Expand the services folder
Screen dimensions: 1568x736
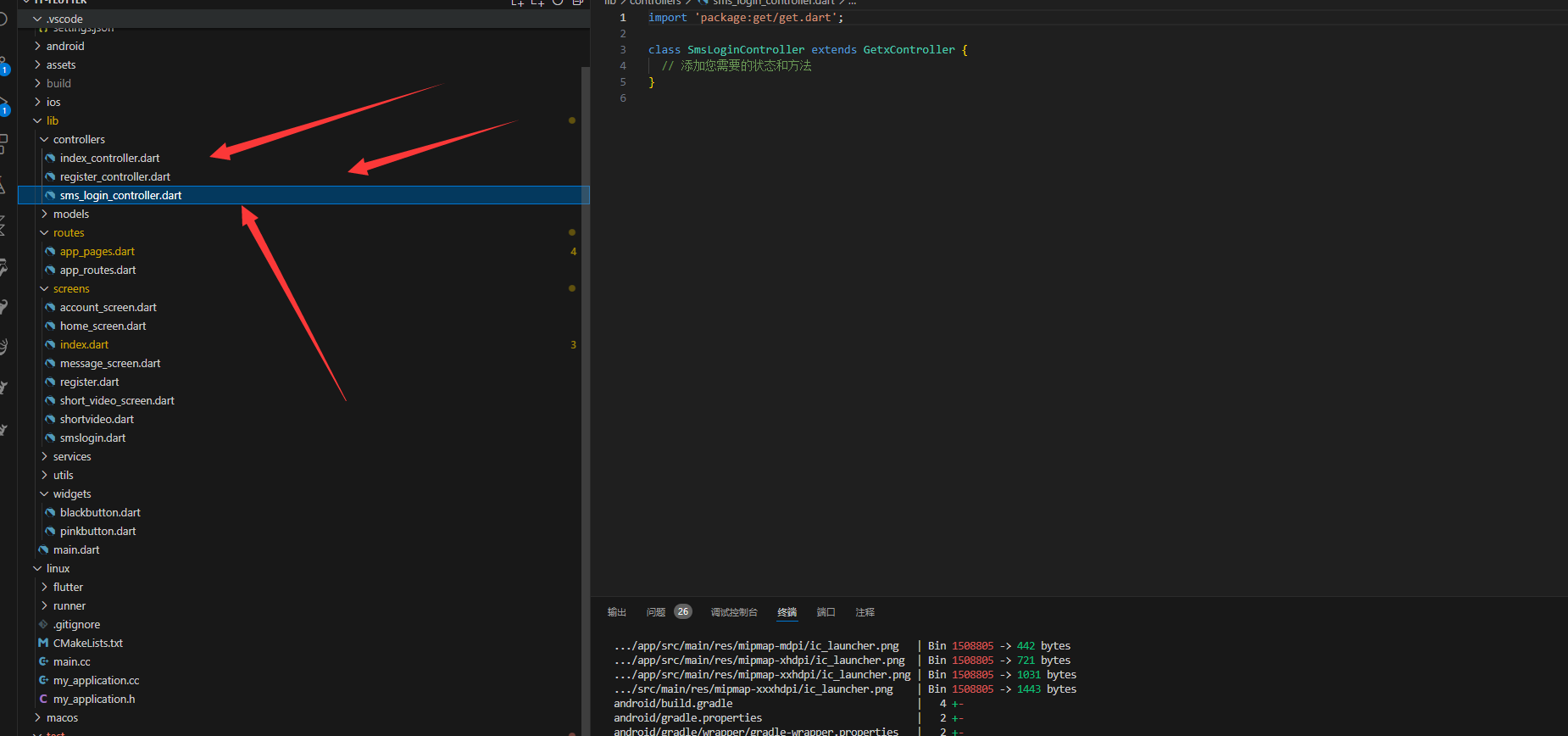[x=44, y=456]
